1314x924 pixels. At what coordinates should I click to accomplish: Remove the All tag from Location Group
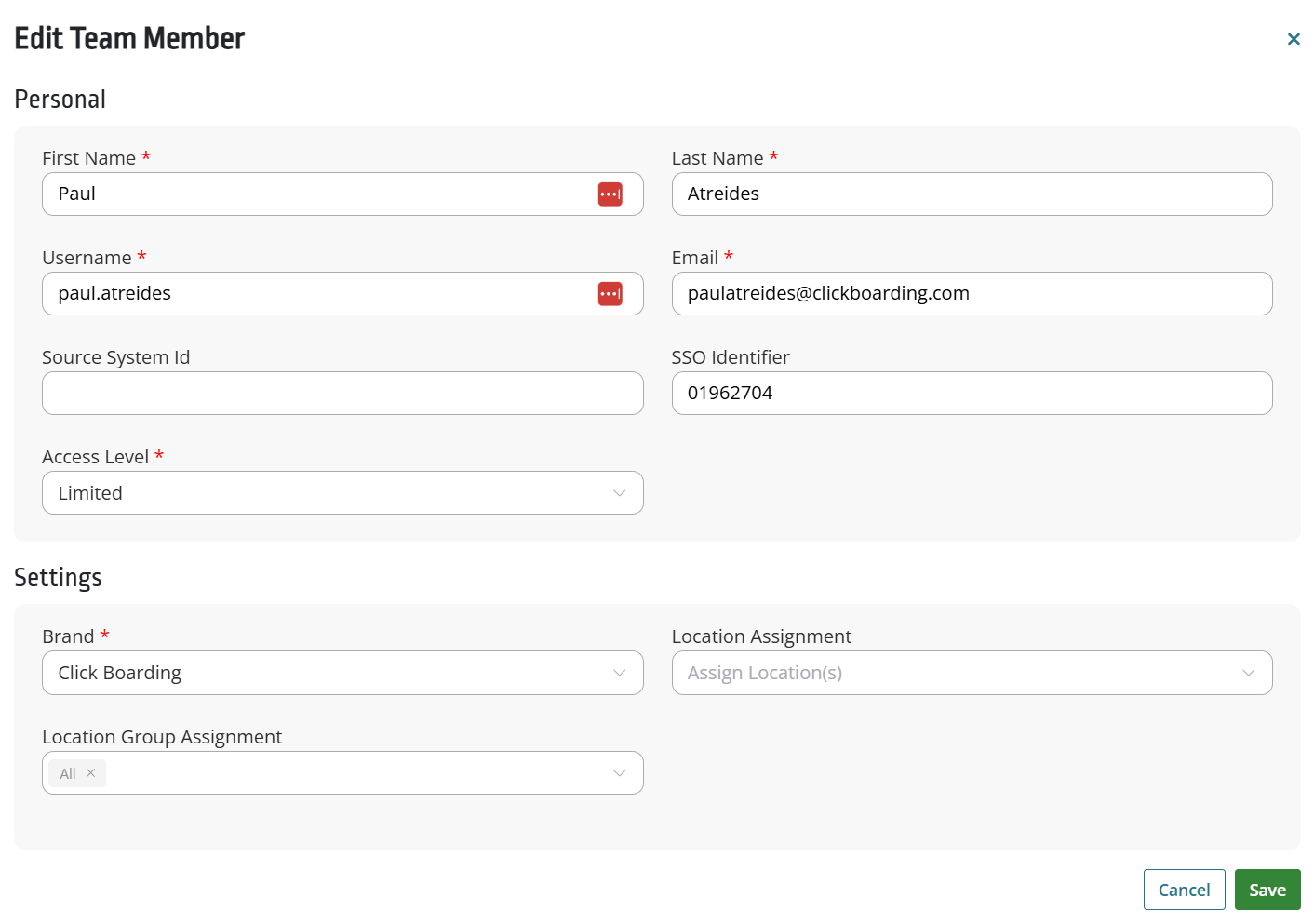tap(90, 773)
